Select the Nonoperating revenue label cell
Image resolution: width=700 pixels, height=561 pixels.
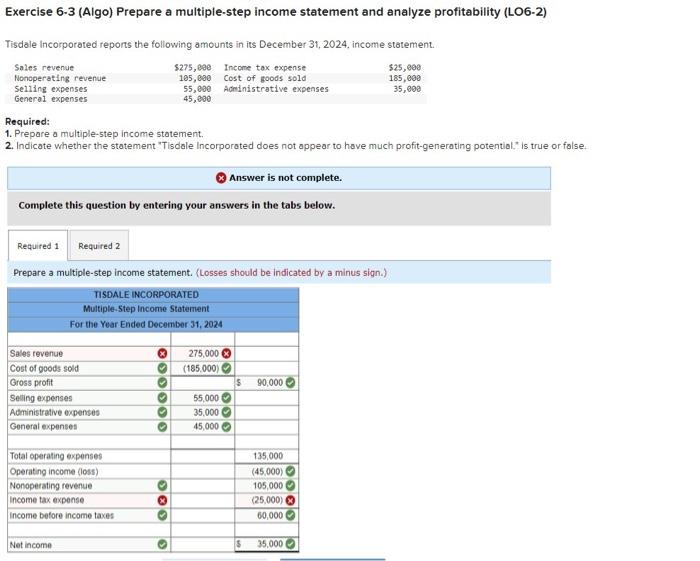(x=89, y=485)
